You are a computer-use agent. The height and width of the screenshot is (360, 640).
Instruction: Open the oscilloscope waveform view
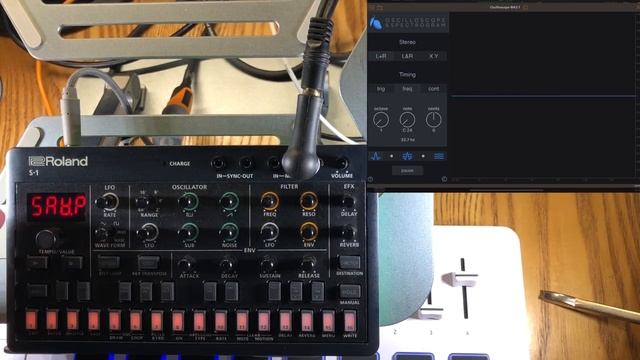click(x=376, y=156)
